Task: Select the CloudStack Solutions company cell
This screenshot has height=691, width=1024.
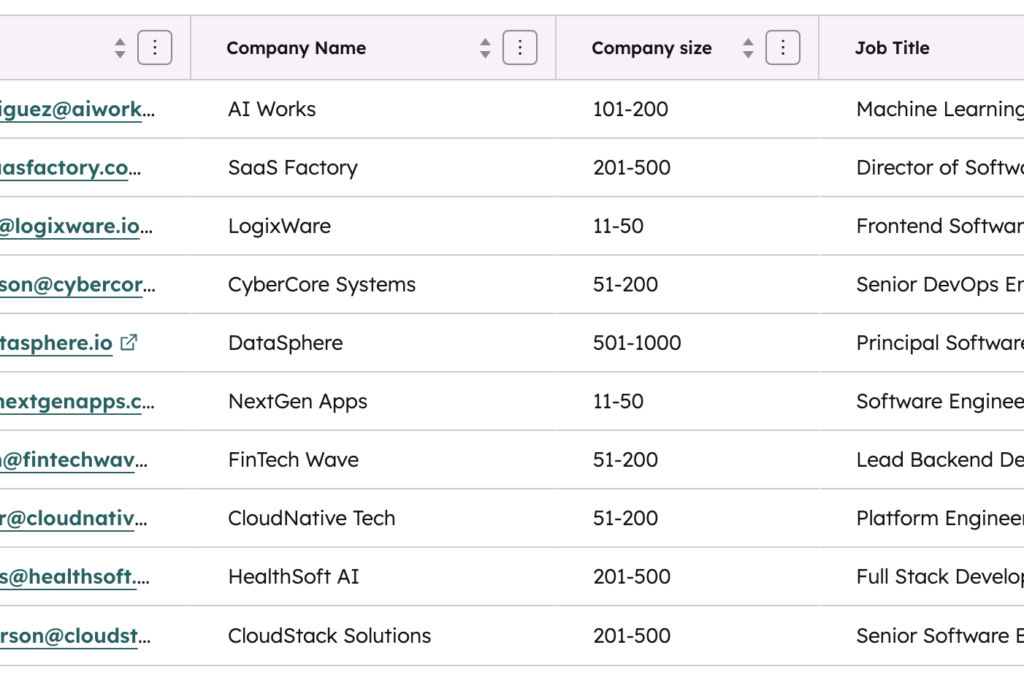Action: click(329, 635)
